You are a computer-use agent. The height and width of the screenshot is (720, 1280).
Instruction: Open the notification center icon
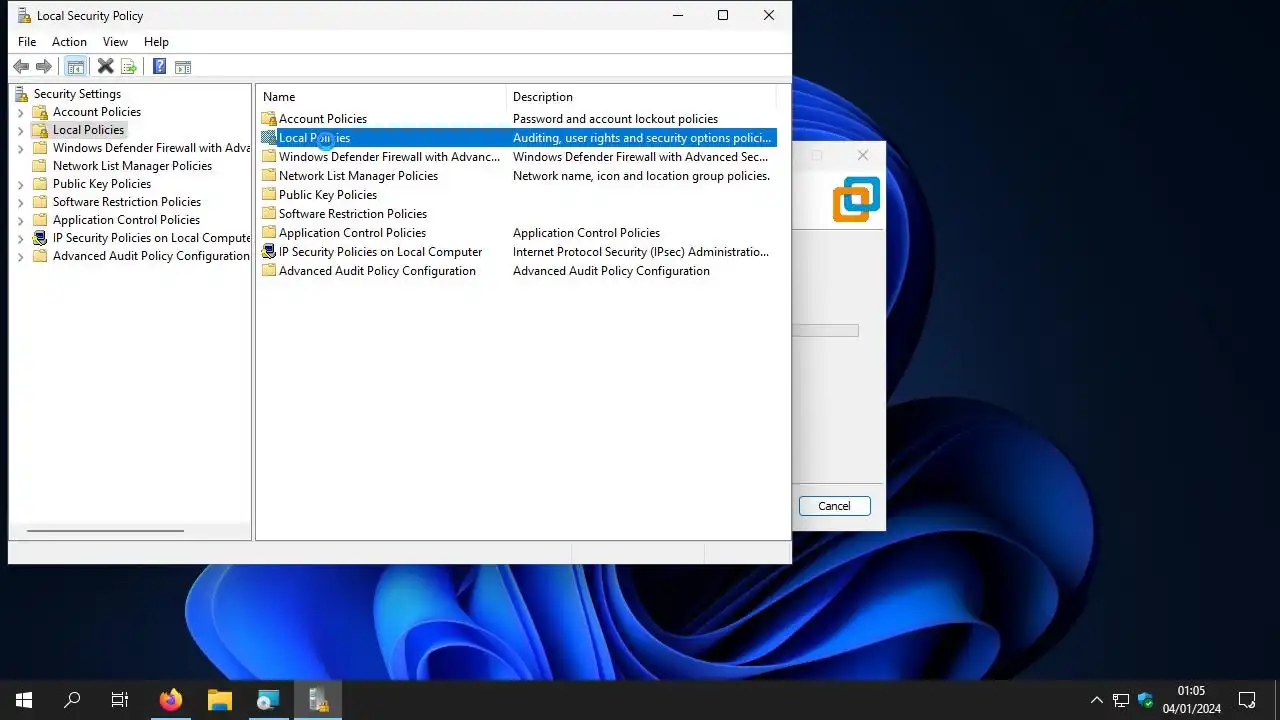click(x=1247, y=700)
